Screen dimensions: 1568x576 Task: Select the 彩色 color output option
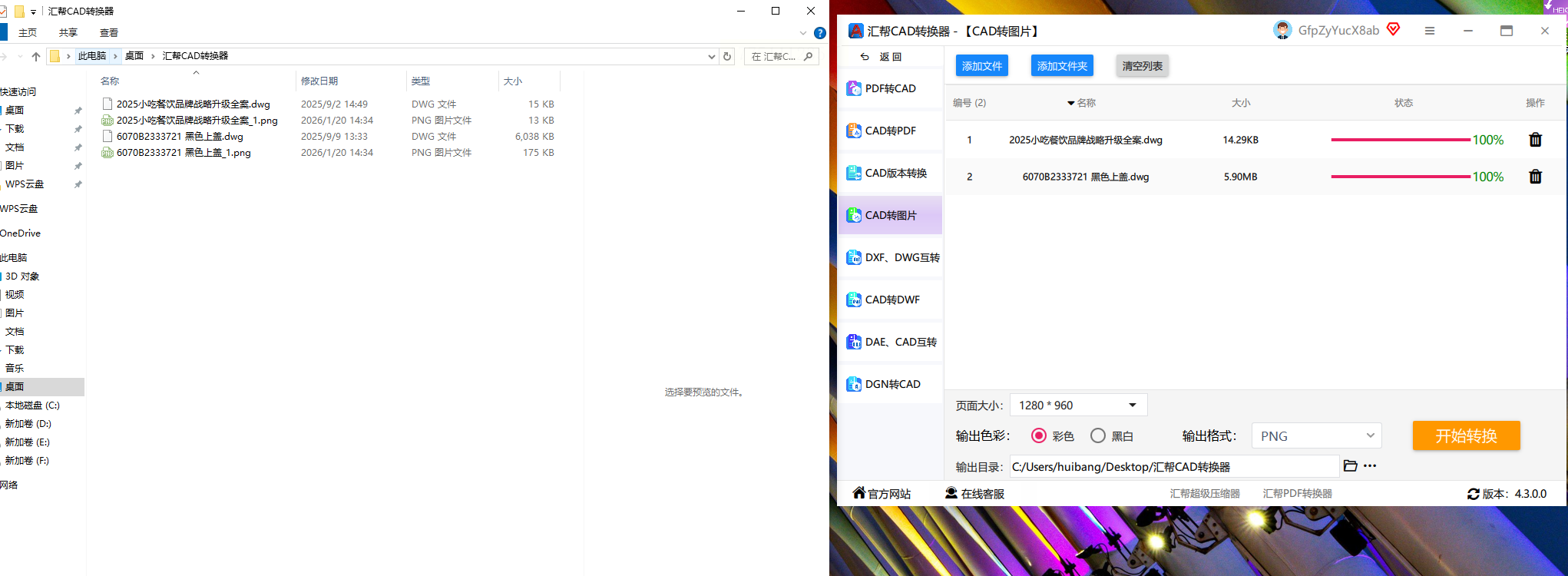tap(1039, 436)
